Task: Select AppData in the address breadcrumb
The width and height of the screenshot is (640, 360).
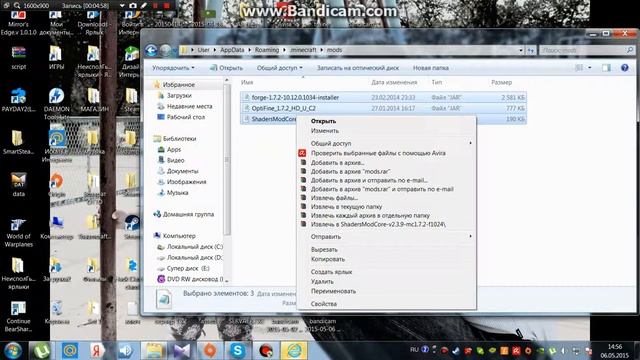Action: (x=232, y=50)
